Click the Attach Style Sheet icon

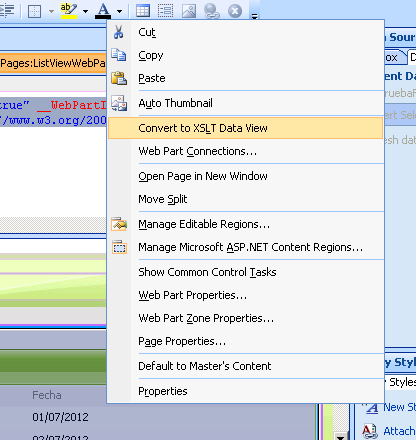click(370, 431)
